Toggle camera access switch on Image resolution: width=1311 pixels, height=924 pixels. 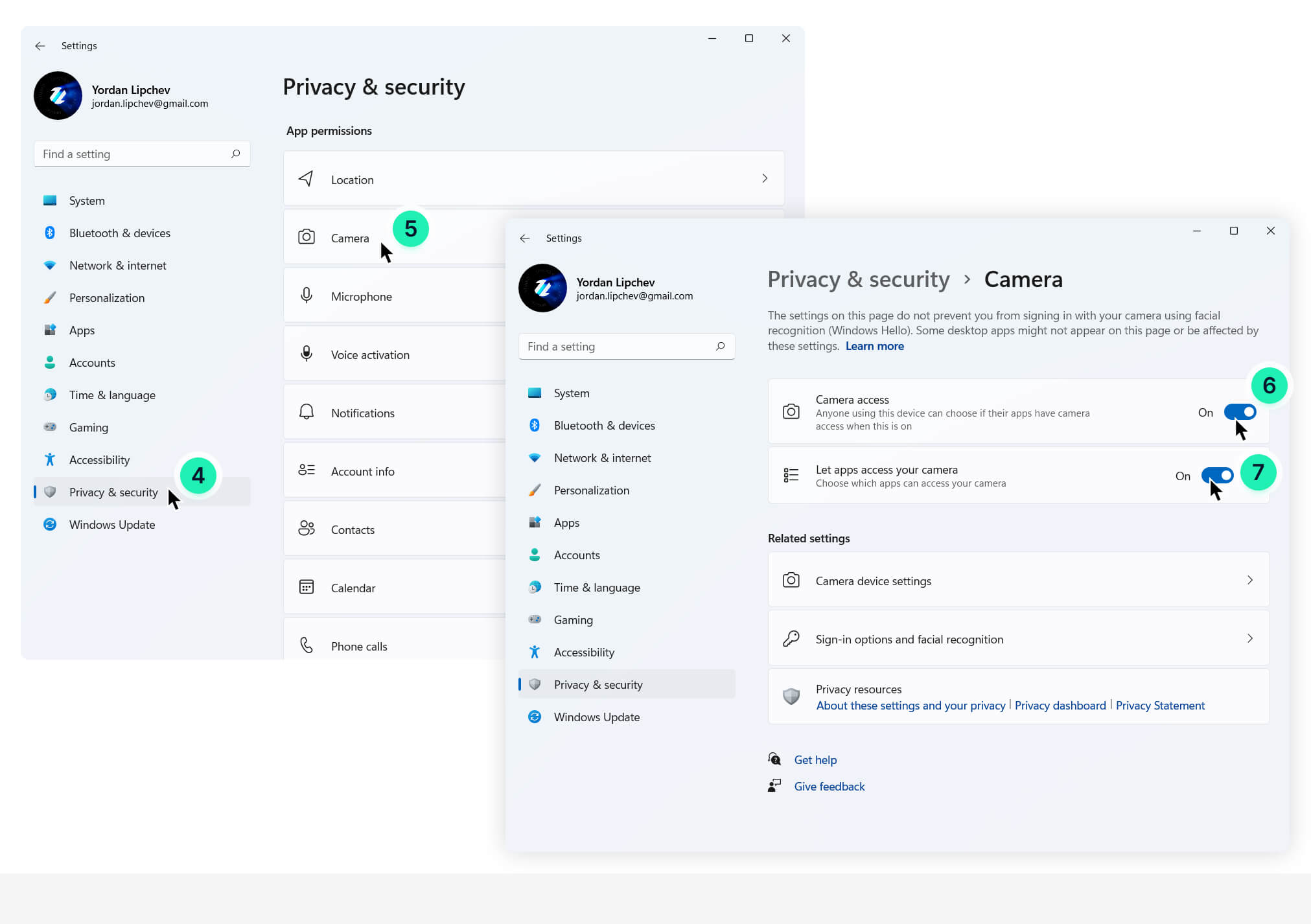tap(1240, 411)
